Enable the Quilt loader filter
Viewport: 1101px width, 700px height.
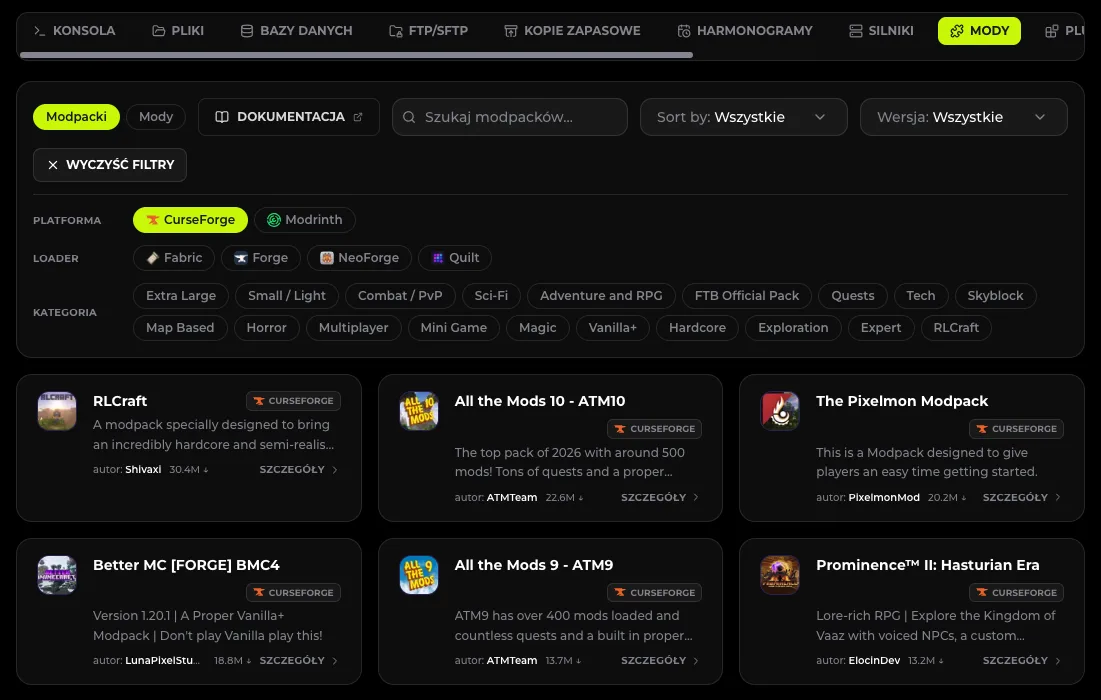tap(454, 258)
